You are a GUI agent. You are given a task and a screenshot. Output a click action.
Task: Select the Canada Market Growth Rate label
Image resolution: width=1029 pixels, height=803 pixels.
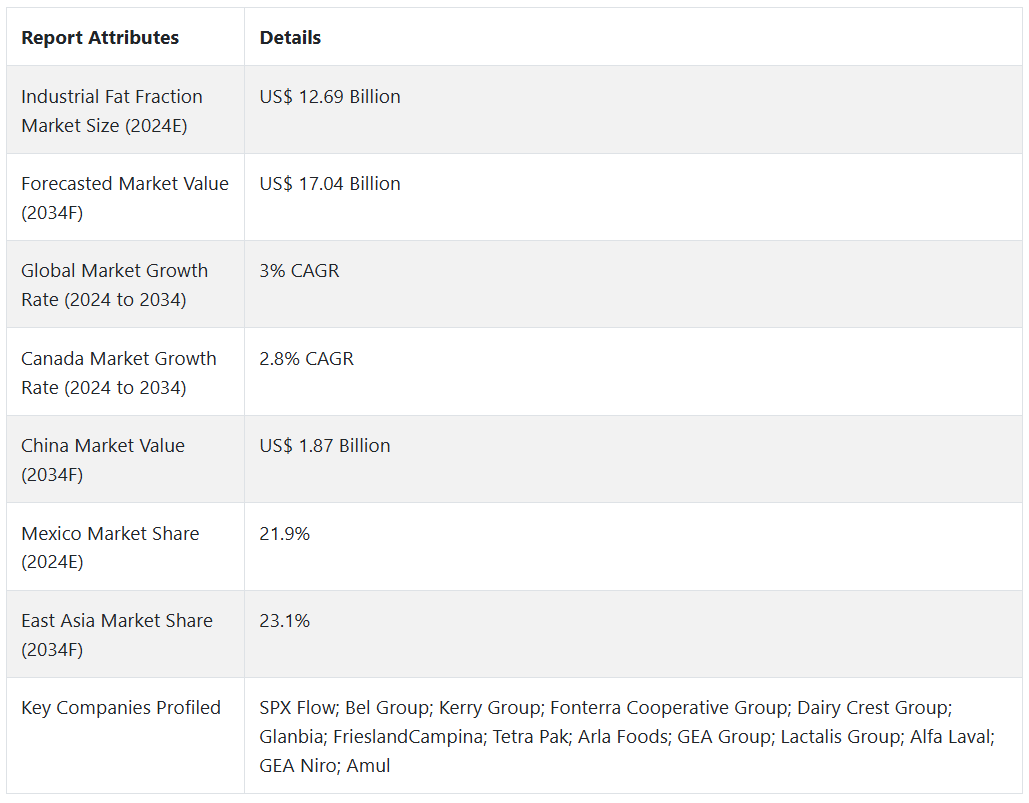(x=119, y=373)
